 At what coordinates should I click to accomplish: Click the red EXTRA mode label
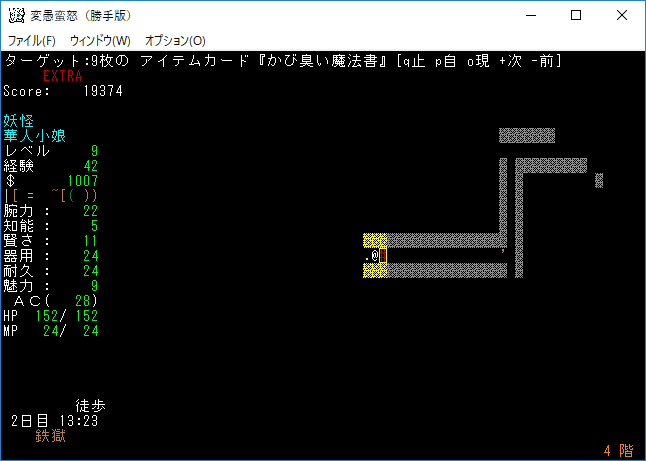pyautogui.click(x=63, y=76)
